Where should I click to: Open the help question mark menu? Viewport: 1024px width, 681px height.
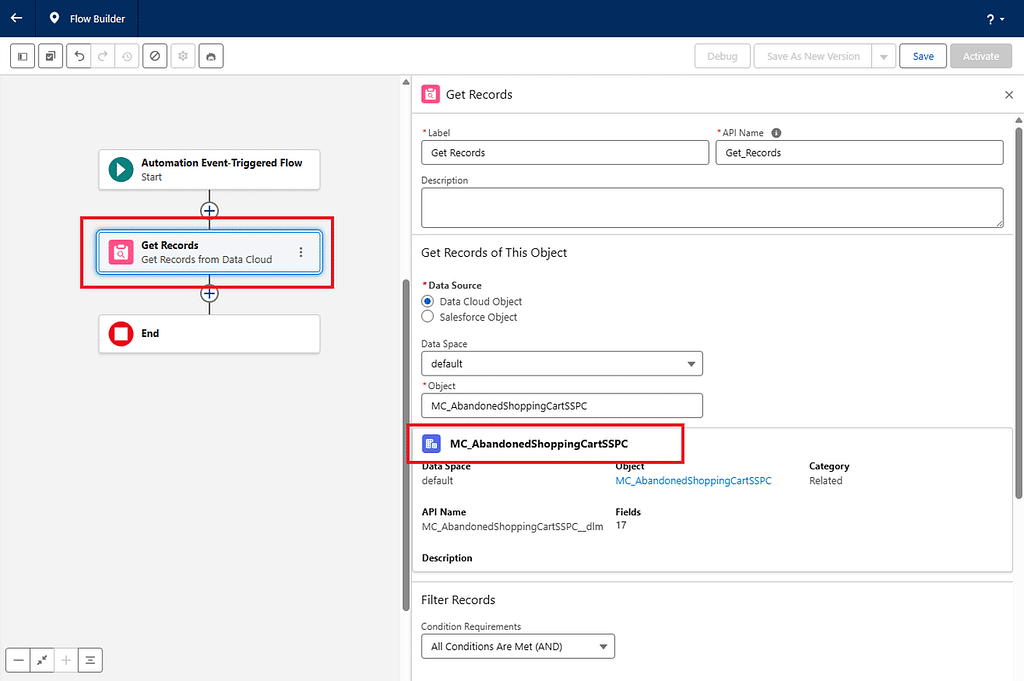pos(995,19)
